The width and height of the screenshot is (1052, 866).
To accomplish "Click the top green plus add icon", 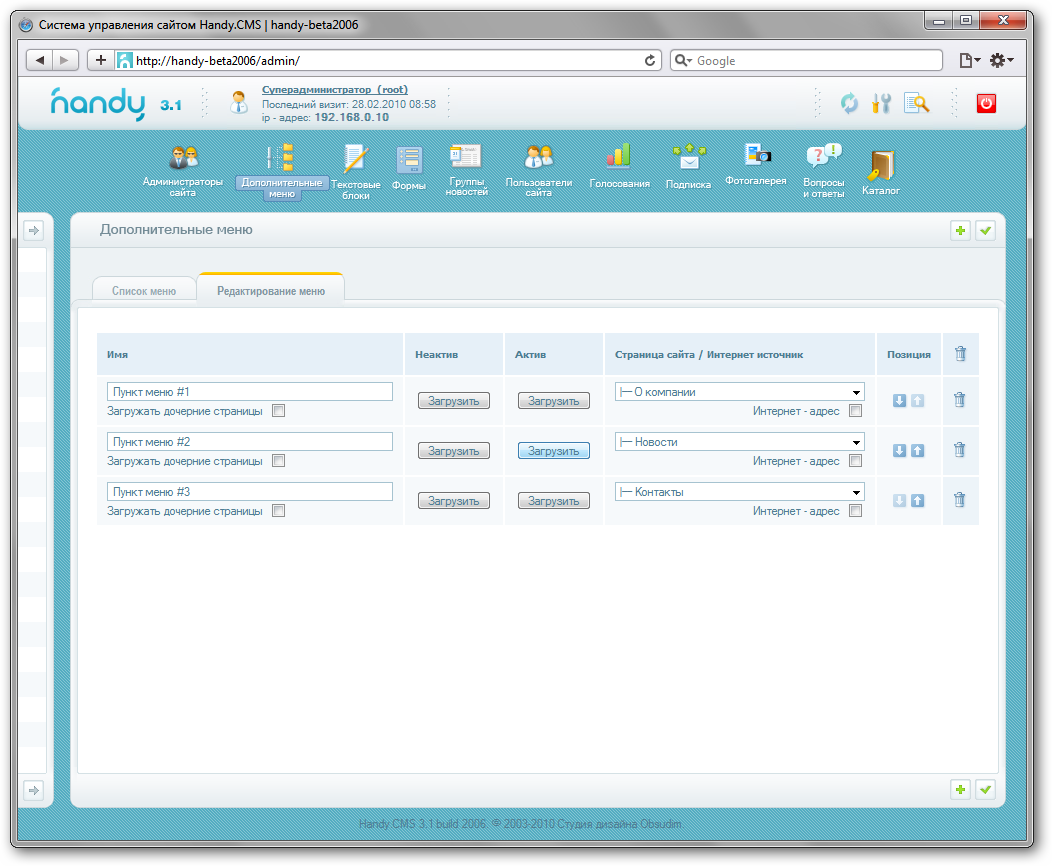I will [x=961, y=231].
